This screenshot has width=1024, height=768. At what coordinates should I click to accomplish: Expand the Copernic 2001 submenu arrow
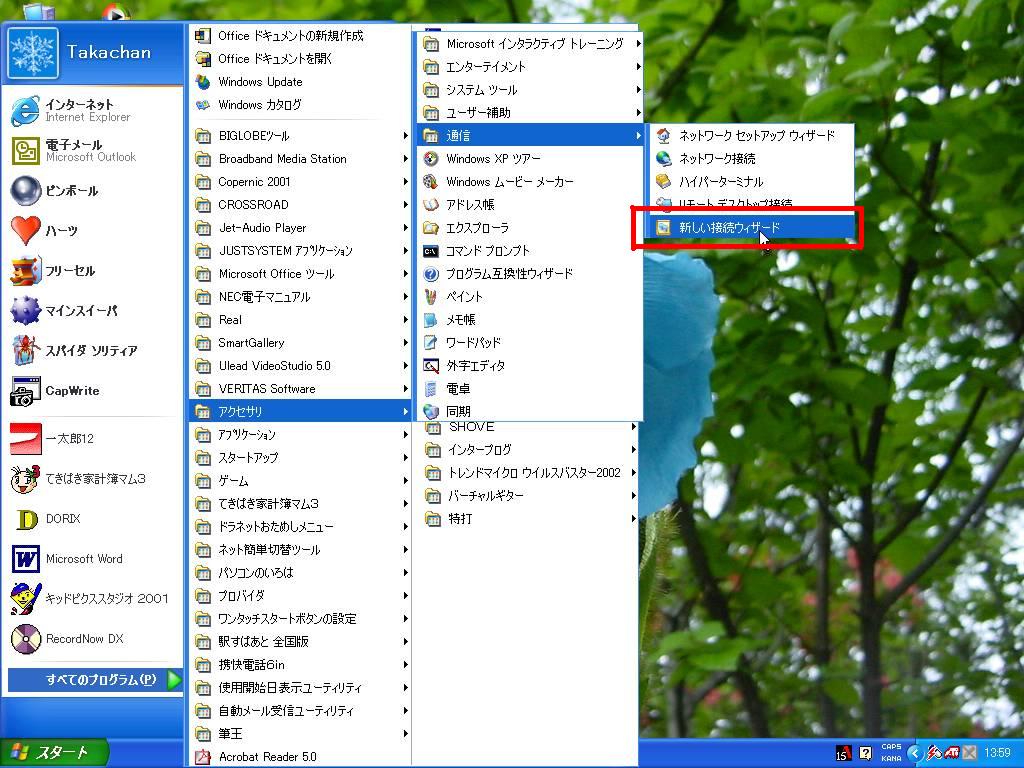(x=406, y=182)
